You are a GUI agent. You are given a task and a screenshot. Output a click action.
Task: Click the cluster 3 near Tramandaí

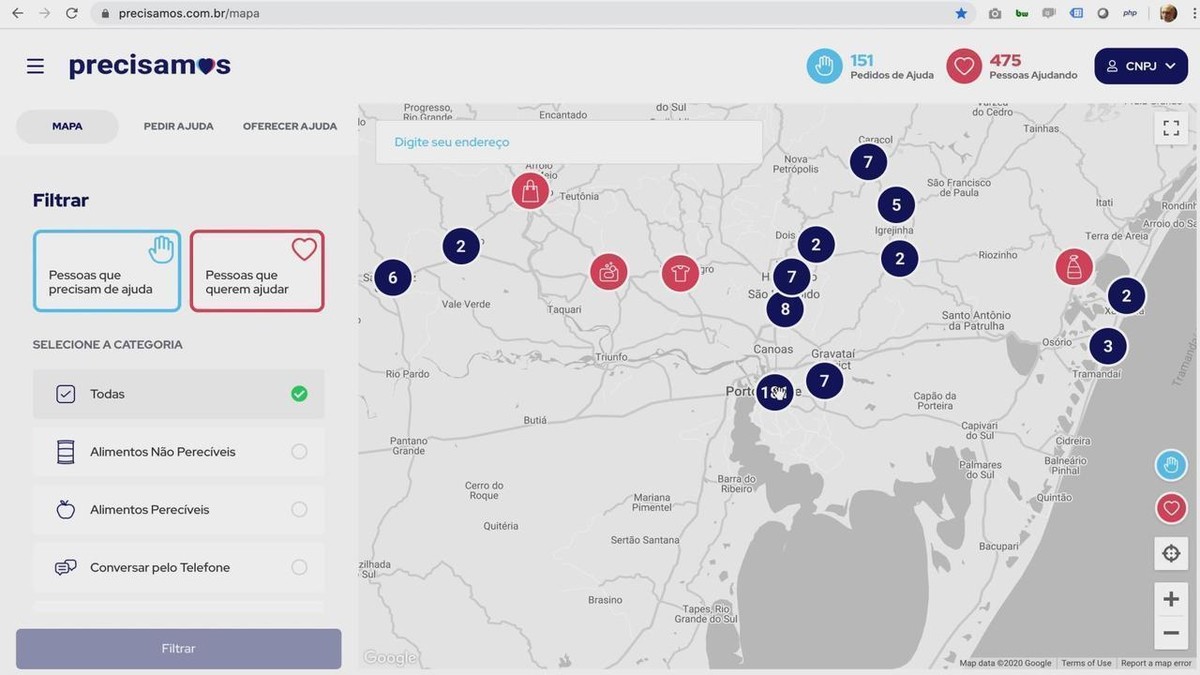1107,347
